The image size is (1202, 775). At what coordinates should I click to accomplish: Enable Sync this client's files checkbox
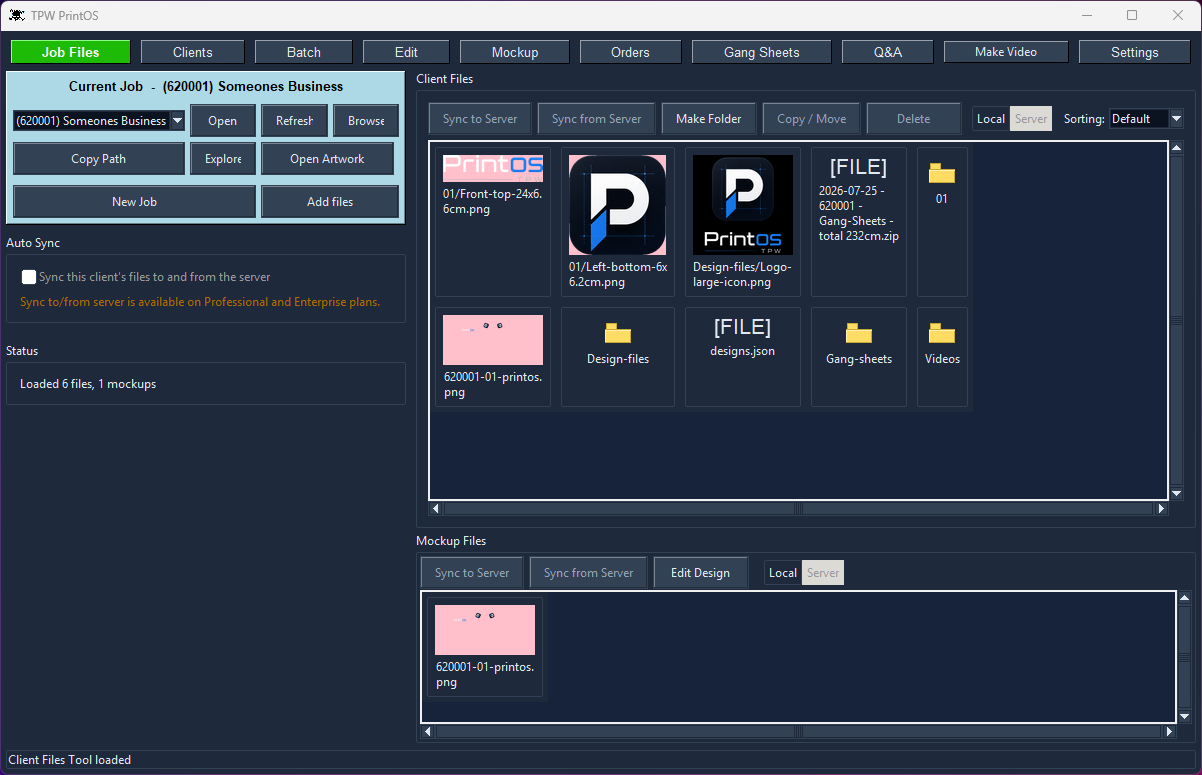29,277
